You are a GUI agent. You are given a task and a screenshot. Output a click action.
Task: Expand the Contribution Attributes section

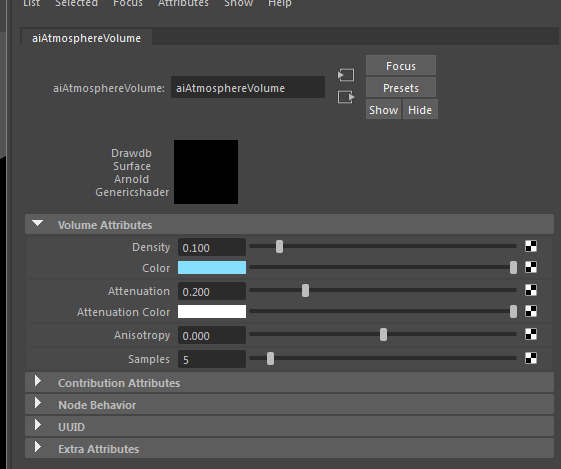click(x=38, y=381)
